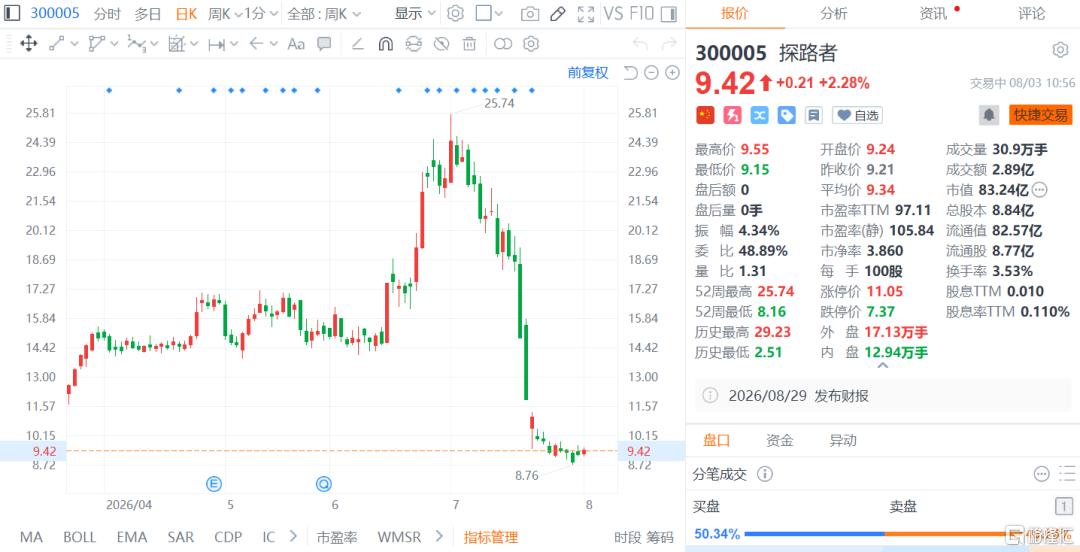
Task: Select the move/crosshair cursor tool
Action: click(x=28, y=44)
